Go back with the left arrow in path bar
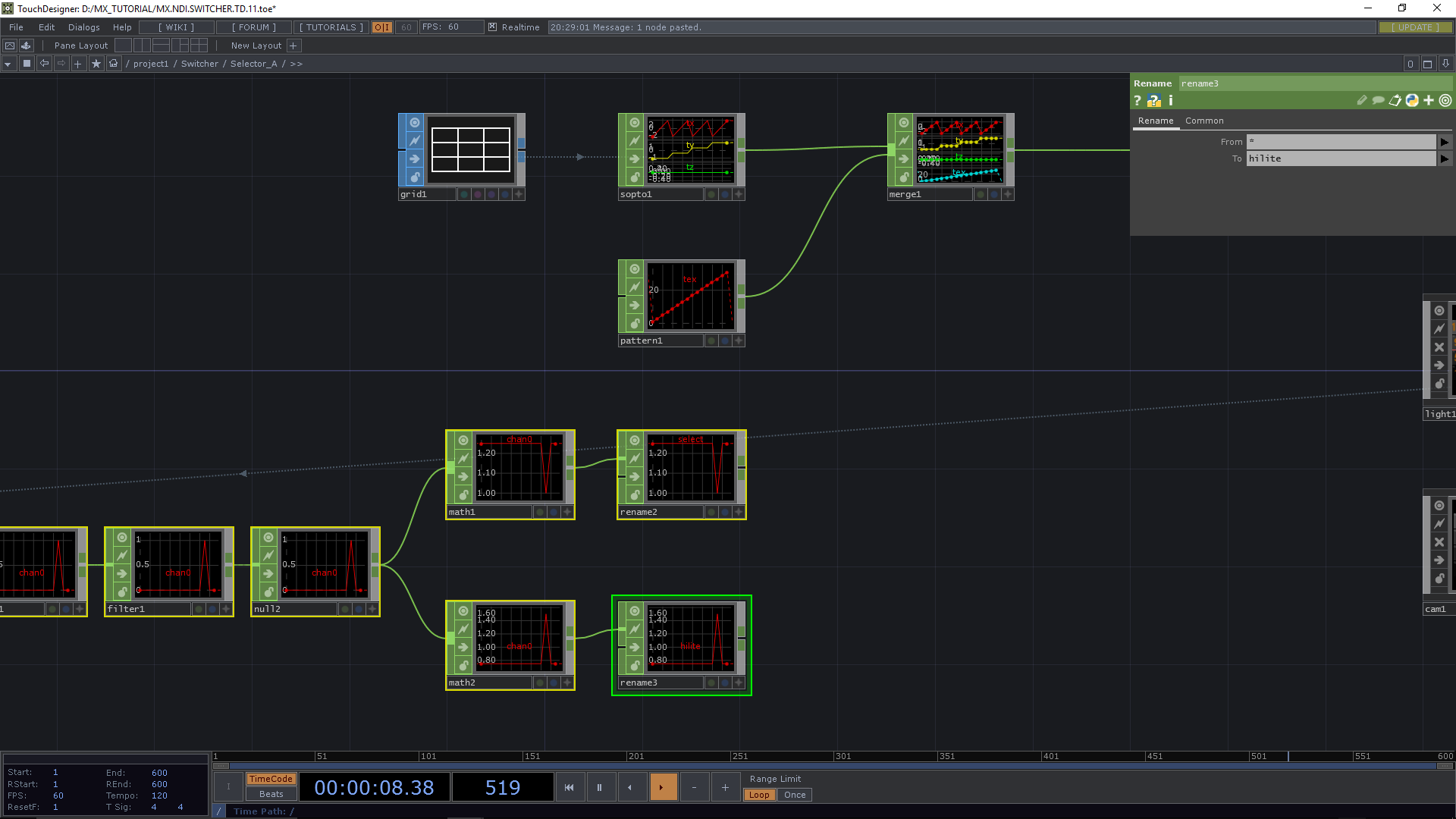Screen dimensions: 1456x819 point(44,64)
